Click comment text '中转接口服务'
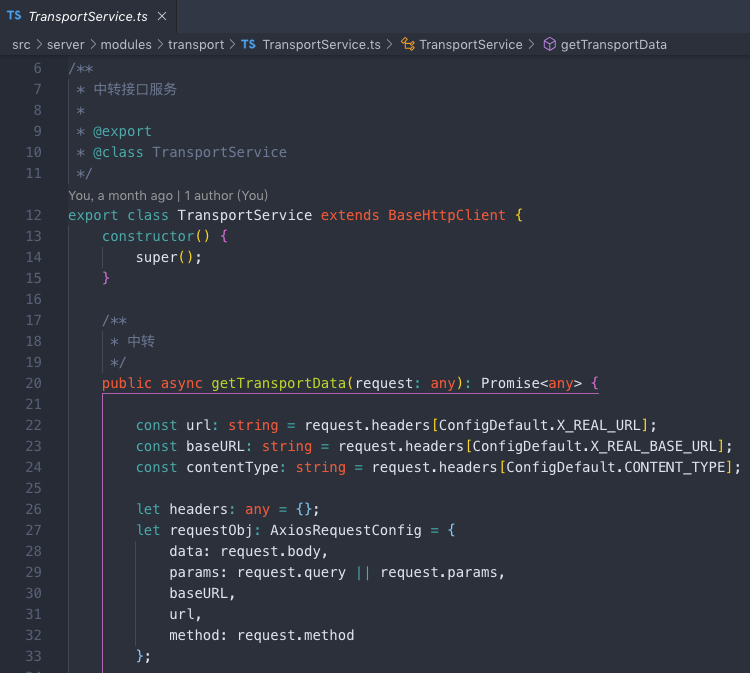Viewport: 750px width, 673px height. [x=135, y=89]
